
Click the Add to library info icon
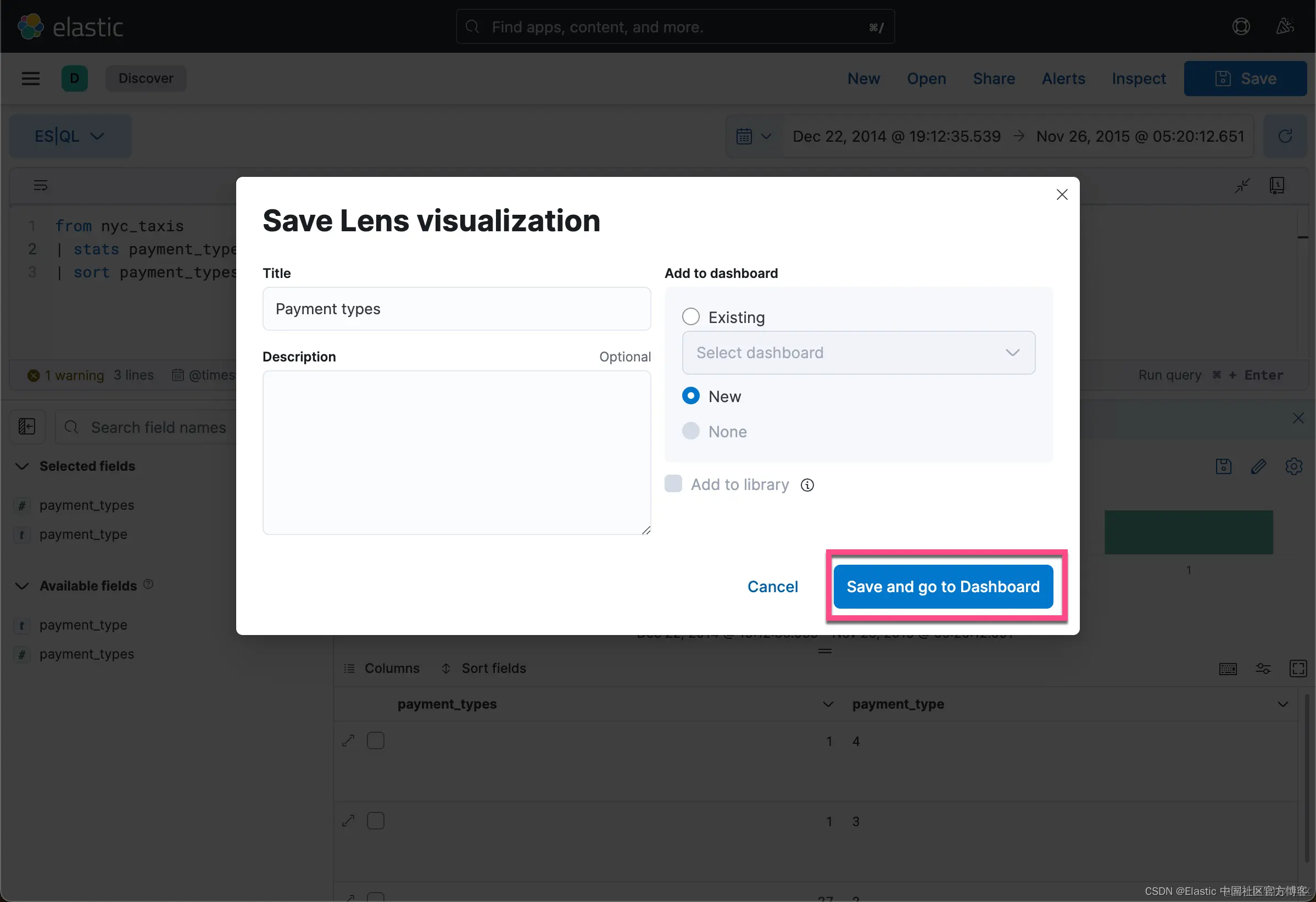(807, 485)
